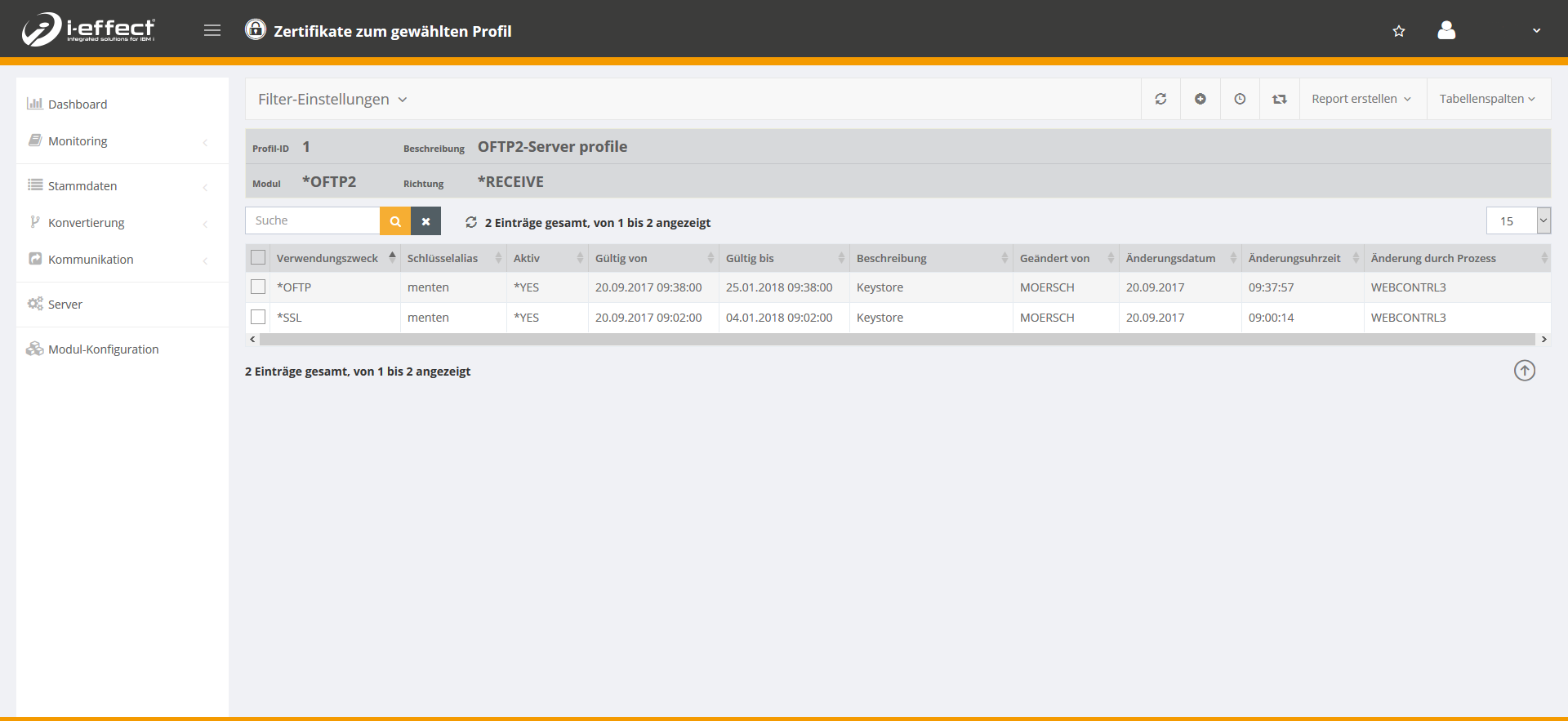The width and height of the screenshot is (1568, 721).
Task: Expand the Filter-Einstellungen panel
Action: click(x=332, y=100)
